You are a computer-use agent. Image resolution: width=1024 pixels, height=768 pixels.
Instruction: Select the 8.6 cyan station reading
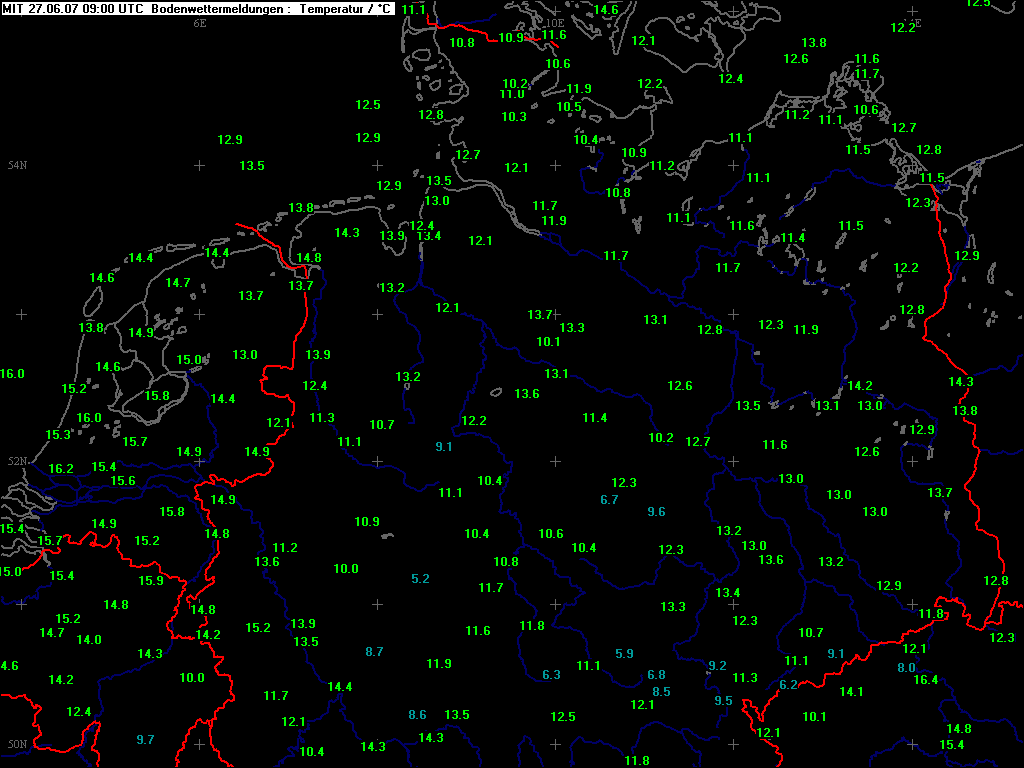pos(418,715)
